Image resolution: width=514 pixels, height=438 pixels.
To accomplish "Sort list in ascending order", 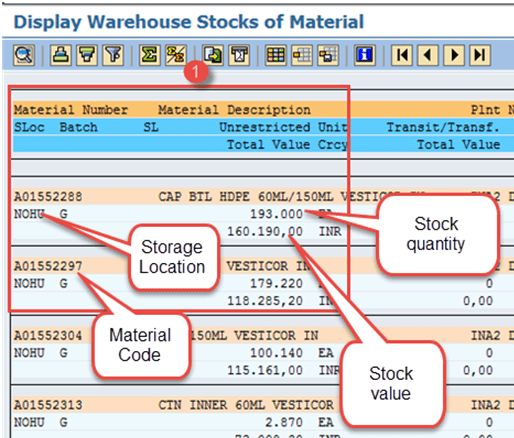I will (x=60, y=55).
